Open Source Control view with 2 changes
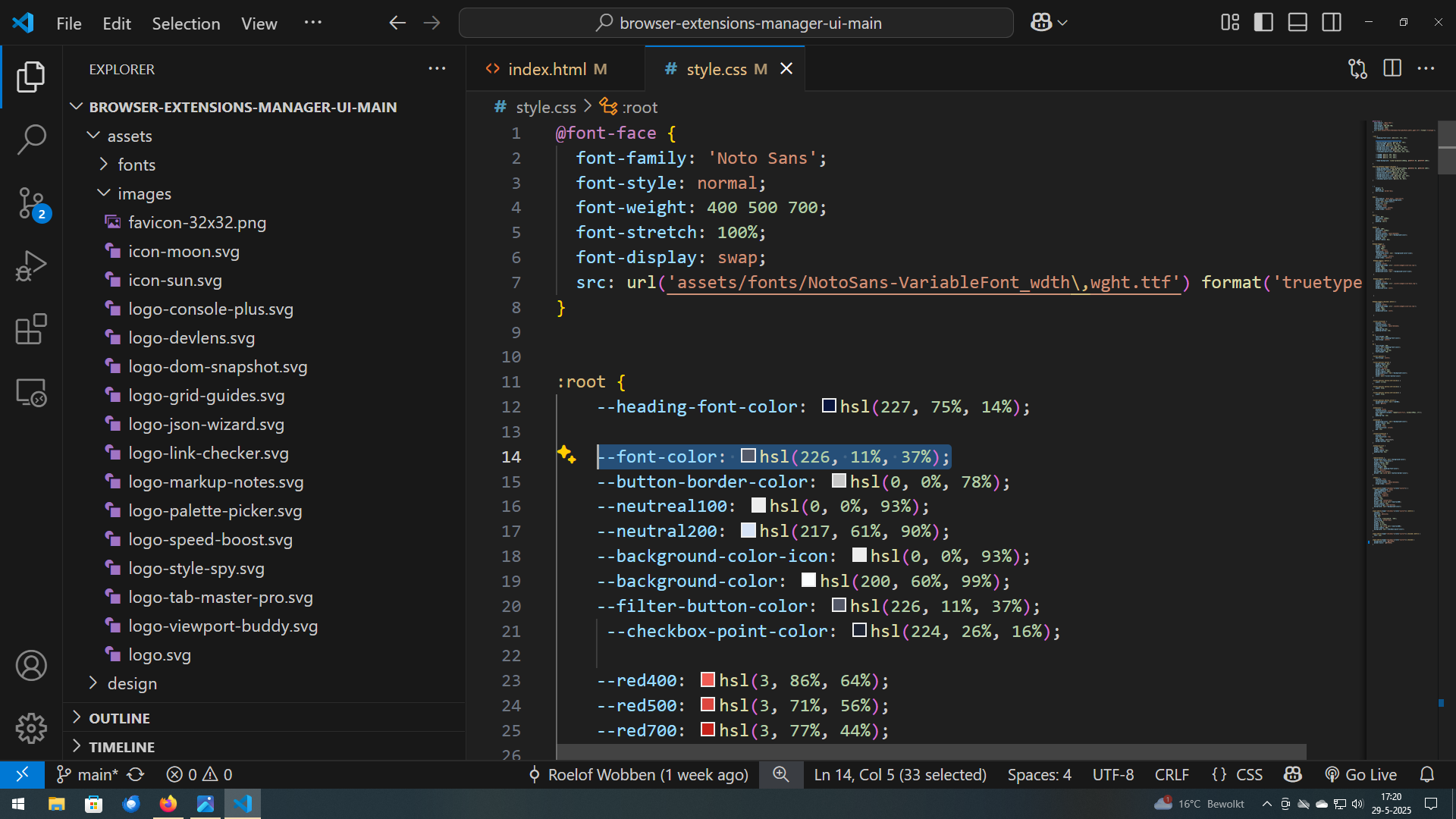The width and height of the screenshot is (1456, 819). coord(31,203)
